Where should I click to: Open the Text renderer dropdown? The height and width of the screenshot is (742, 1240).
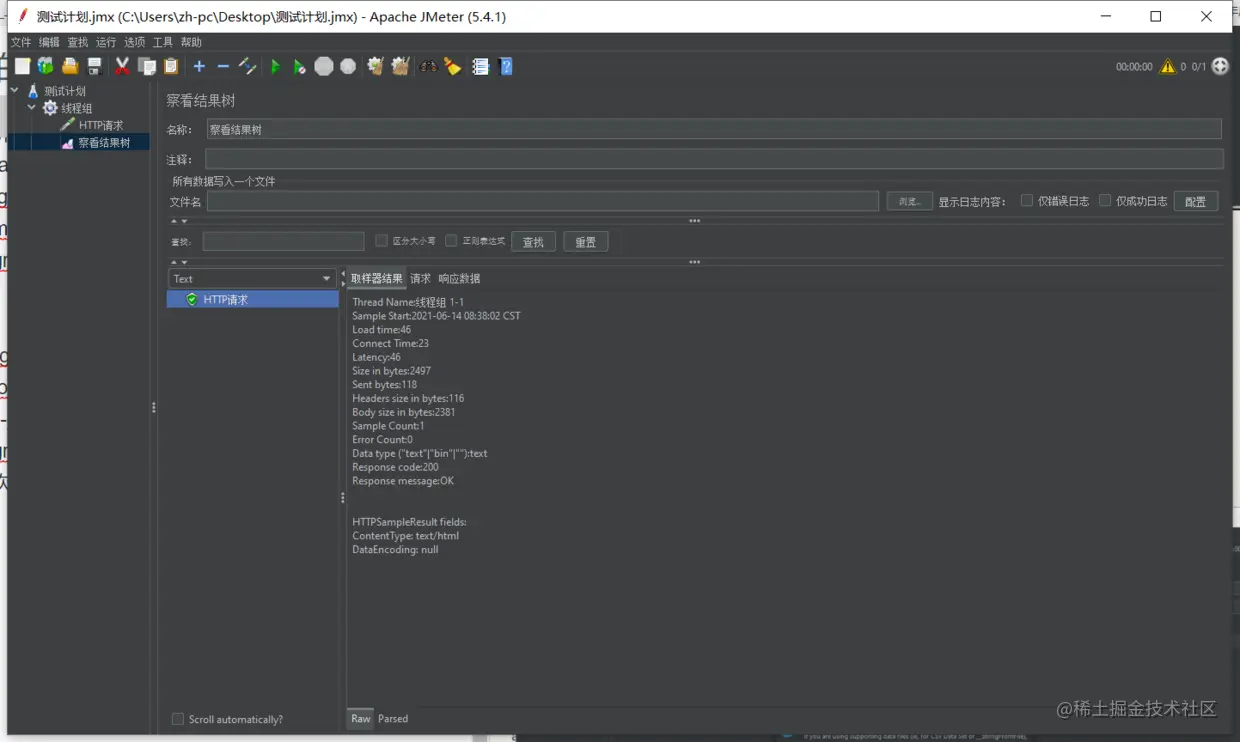tap(252, 278)
